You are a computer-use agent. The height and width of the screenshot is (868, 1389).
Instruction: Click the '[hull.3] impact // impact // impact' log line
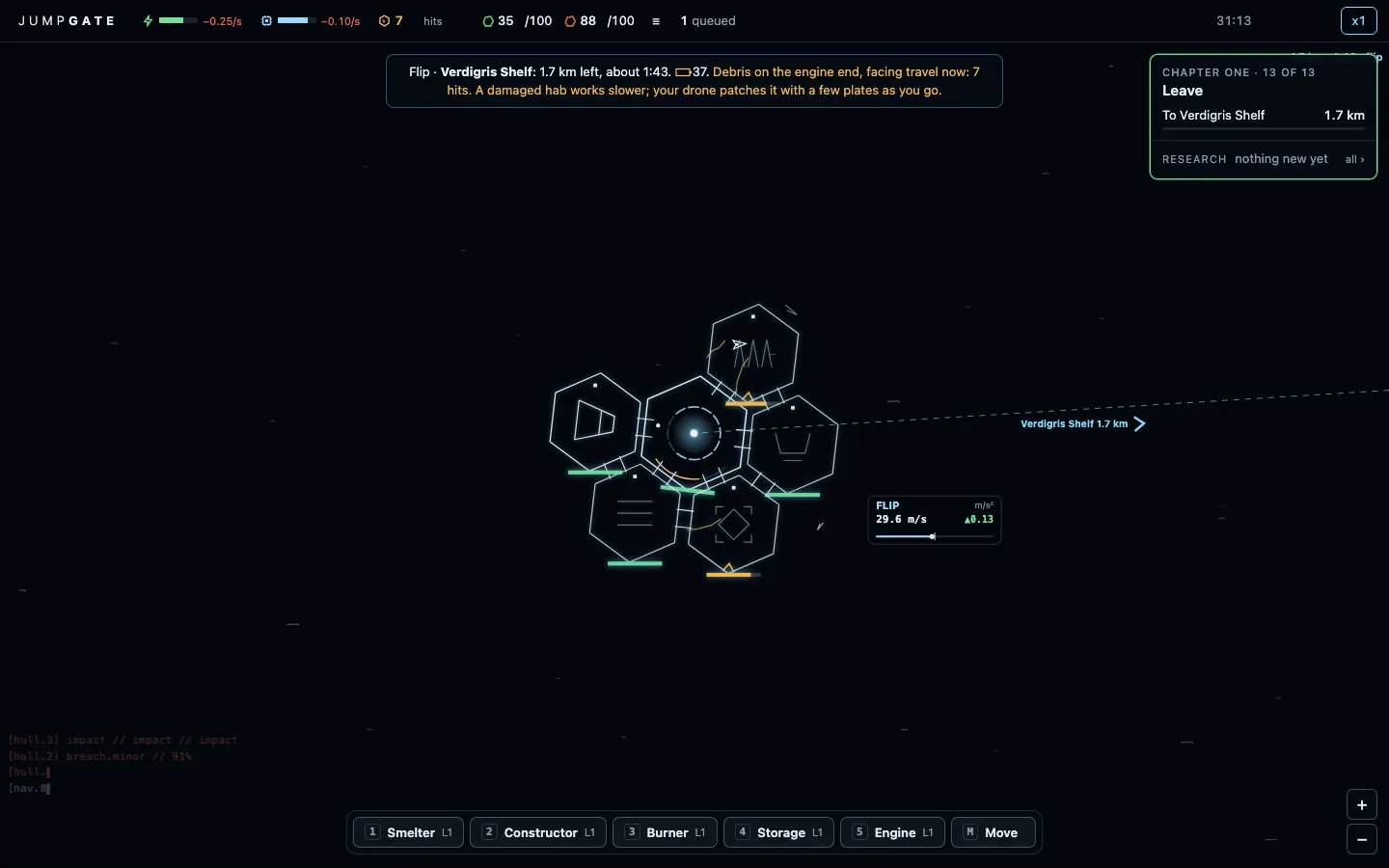(x=123, y=740)
